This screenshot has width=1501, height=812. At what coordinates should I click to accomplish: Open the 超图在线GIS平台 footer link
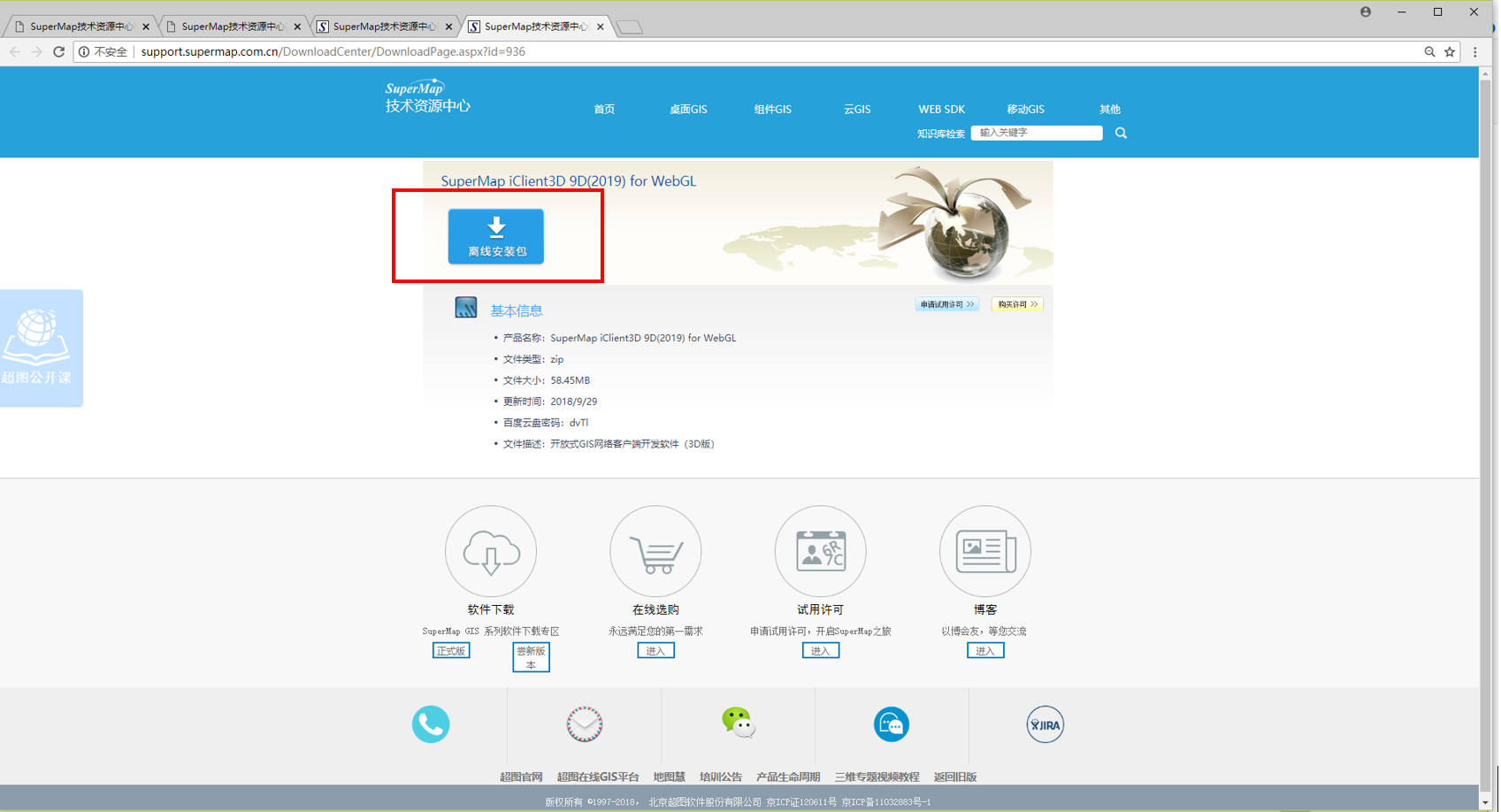coord(598,777)
